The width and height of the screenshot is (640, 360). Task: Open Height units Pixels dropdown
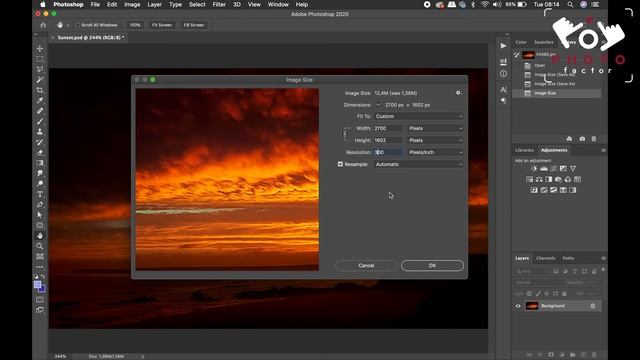(x=436, y=140)
